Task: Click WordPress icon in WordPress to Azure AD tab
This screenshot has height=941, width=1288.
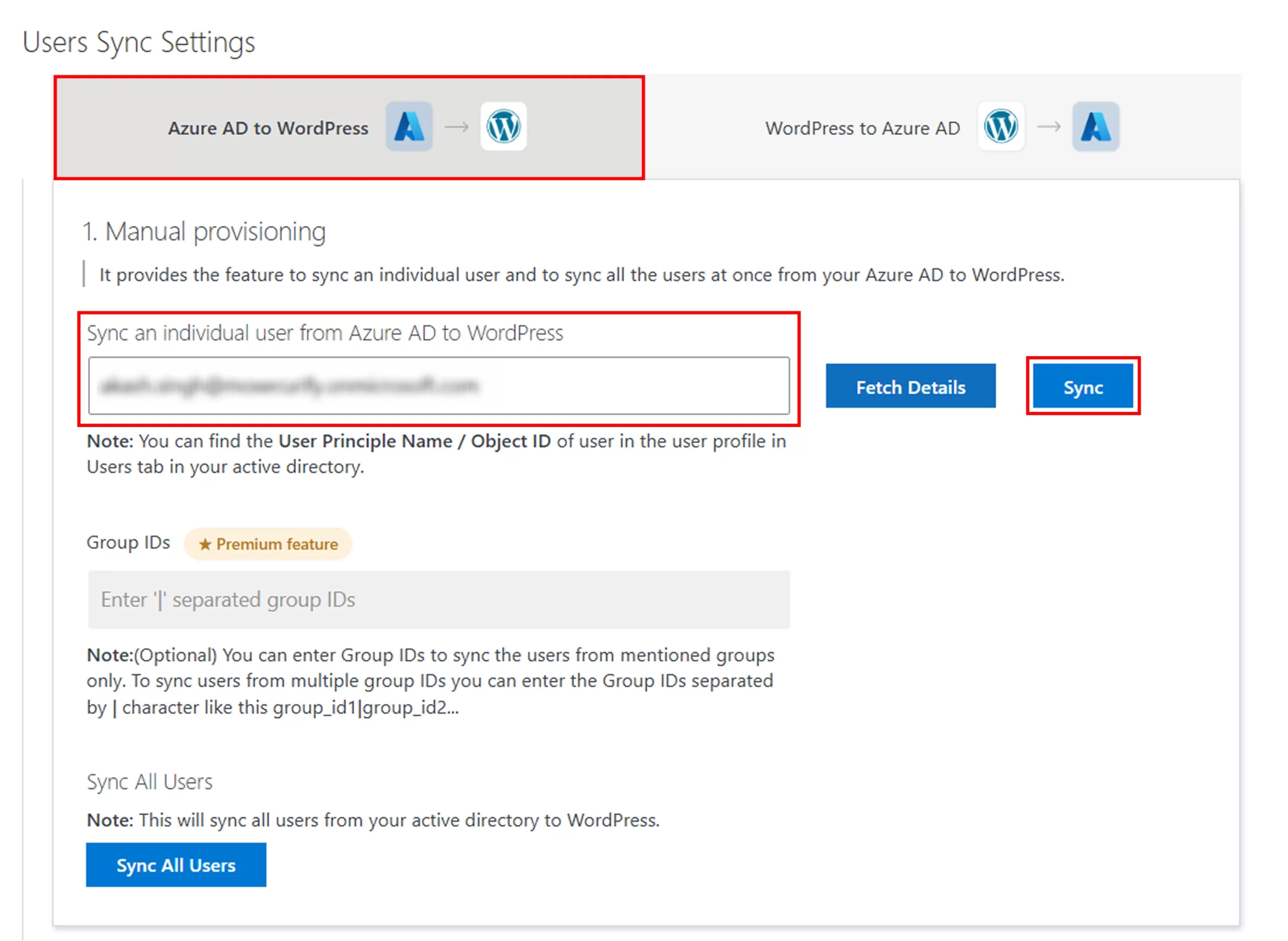Action: point(1001,126)
